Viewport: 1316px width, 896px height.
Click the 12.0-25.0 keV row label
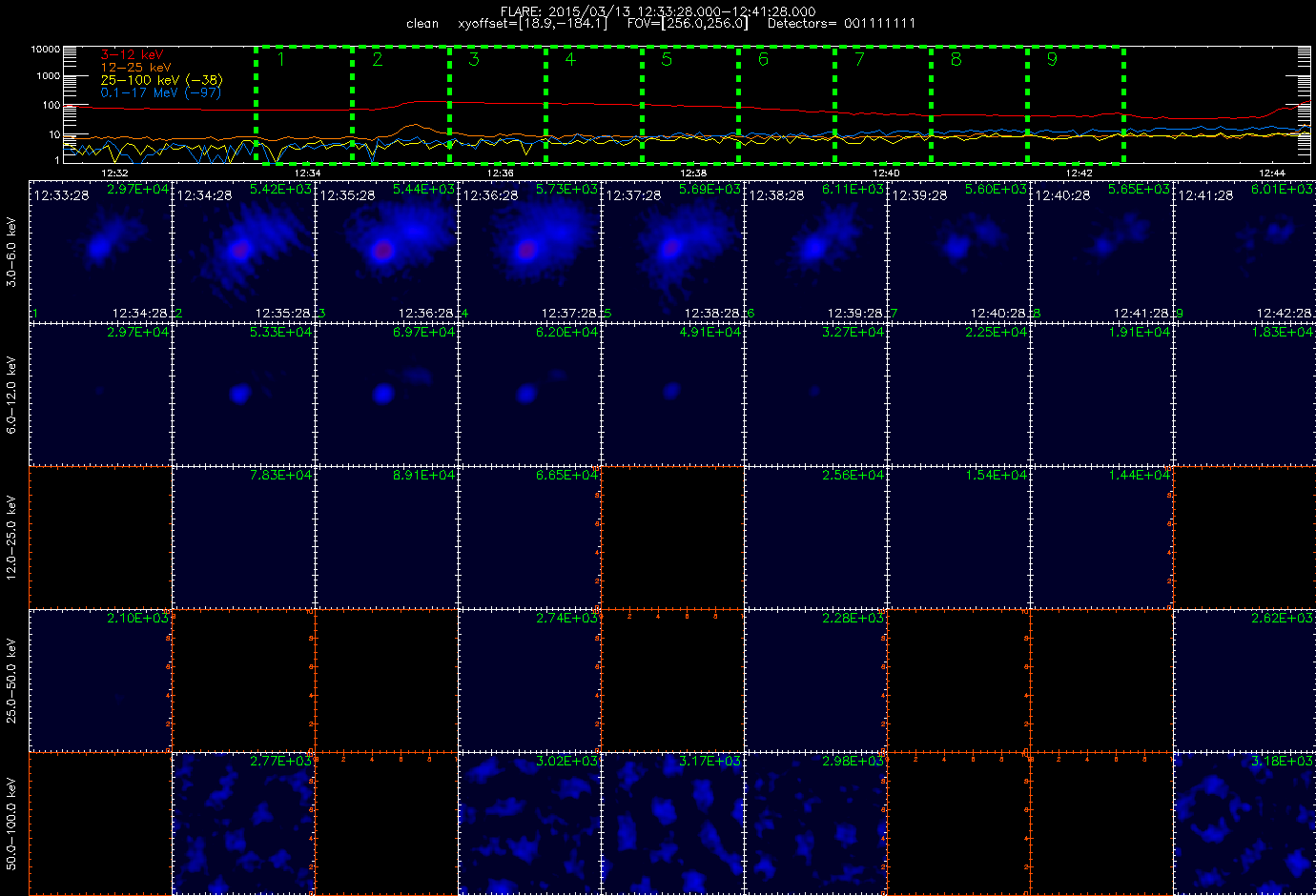click(x=11, y=538)
